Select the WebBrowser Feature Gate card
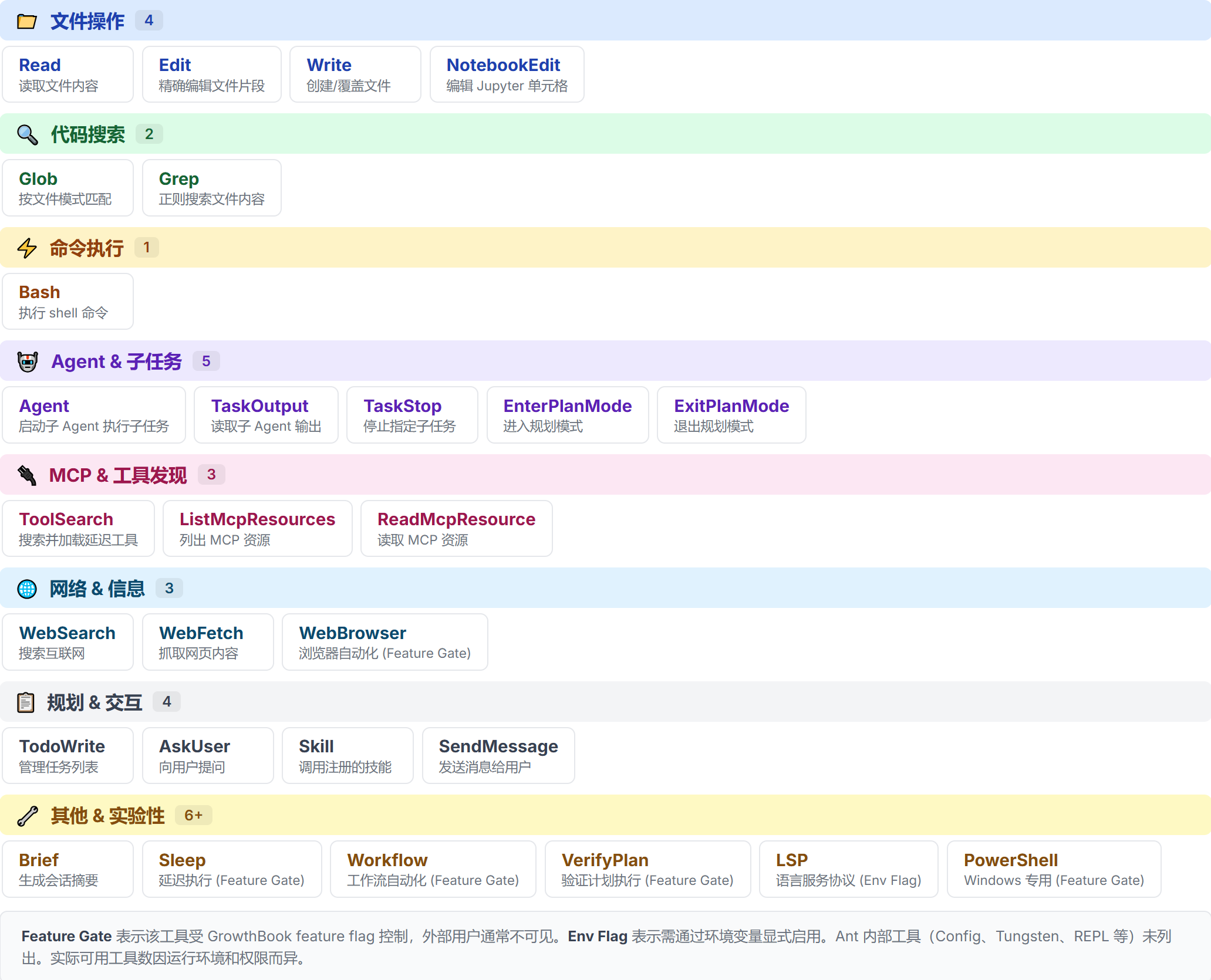The image size is (1211, 980). click(x=384, y=642)
